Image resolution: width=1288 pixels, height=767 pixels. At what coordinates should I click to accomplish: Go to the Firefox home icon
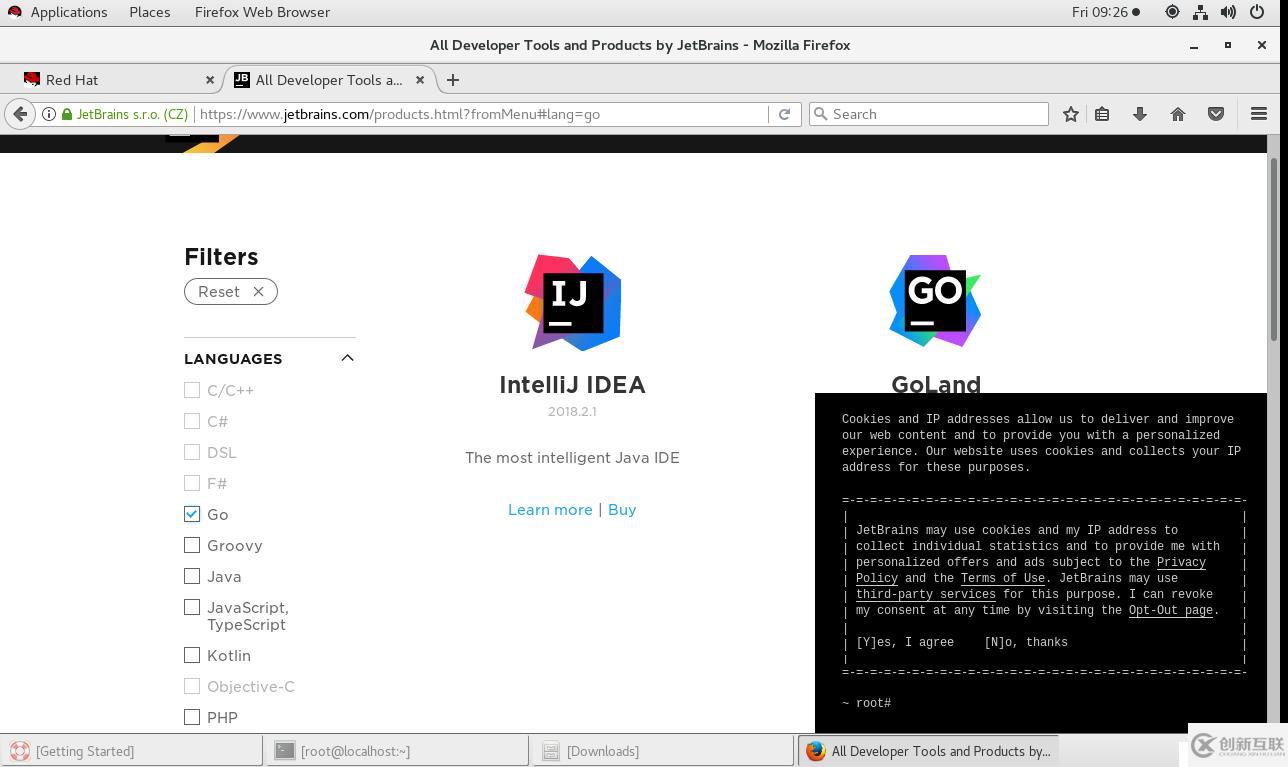coord(1178,114)
